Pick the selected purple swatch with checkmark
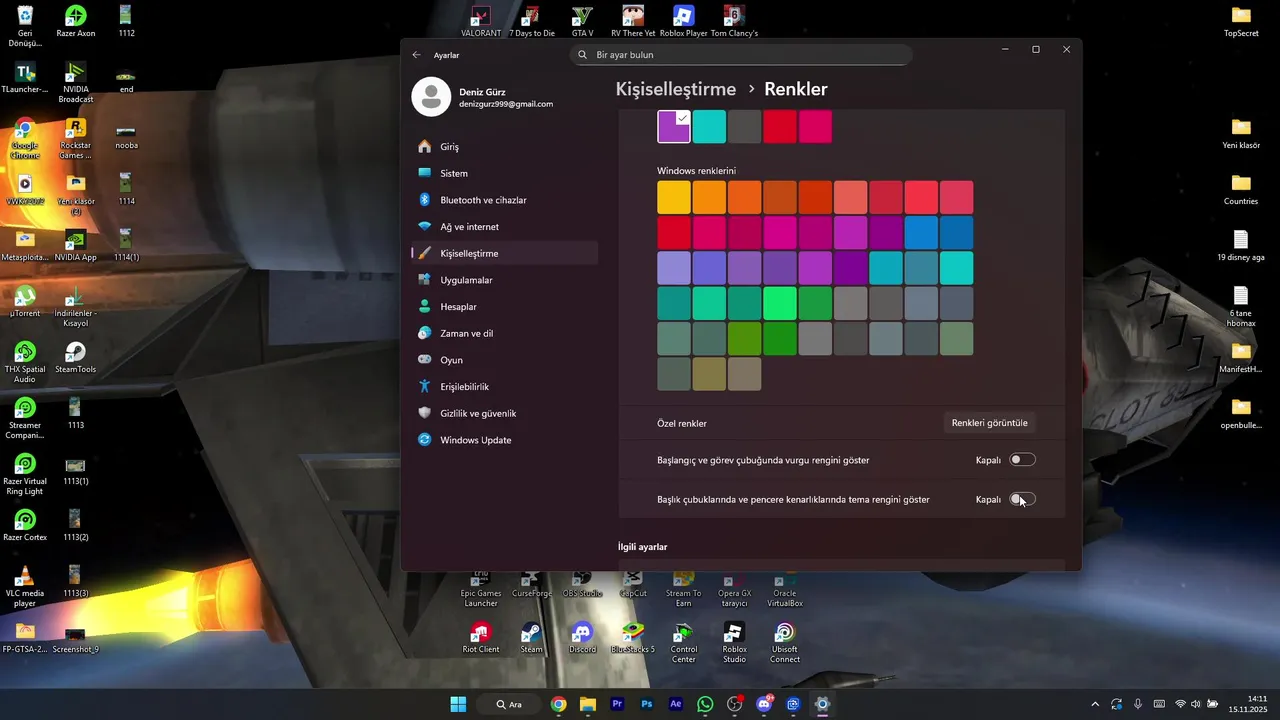Screen dimensions: 1280x720 pyautogui.click(x=674, y=127)
